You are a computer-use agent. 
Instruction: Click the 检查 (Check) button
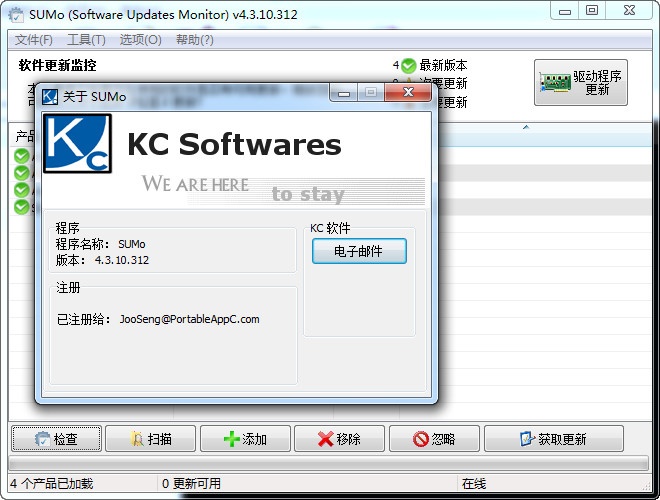[x=57, y=439]
